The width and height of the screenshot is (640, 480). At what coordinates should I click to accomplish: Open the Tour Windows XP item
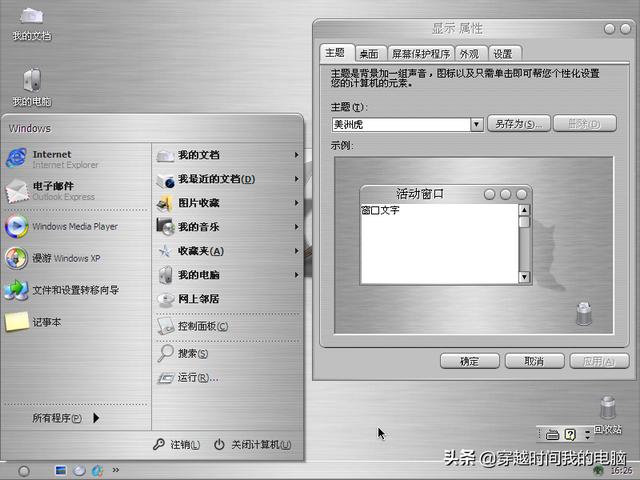[x=76, y=258]
